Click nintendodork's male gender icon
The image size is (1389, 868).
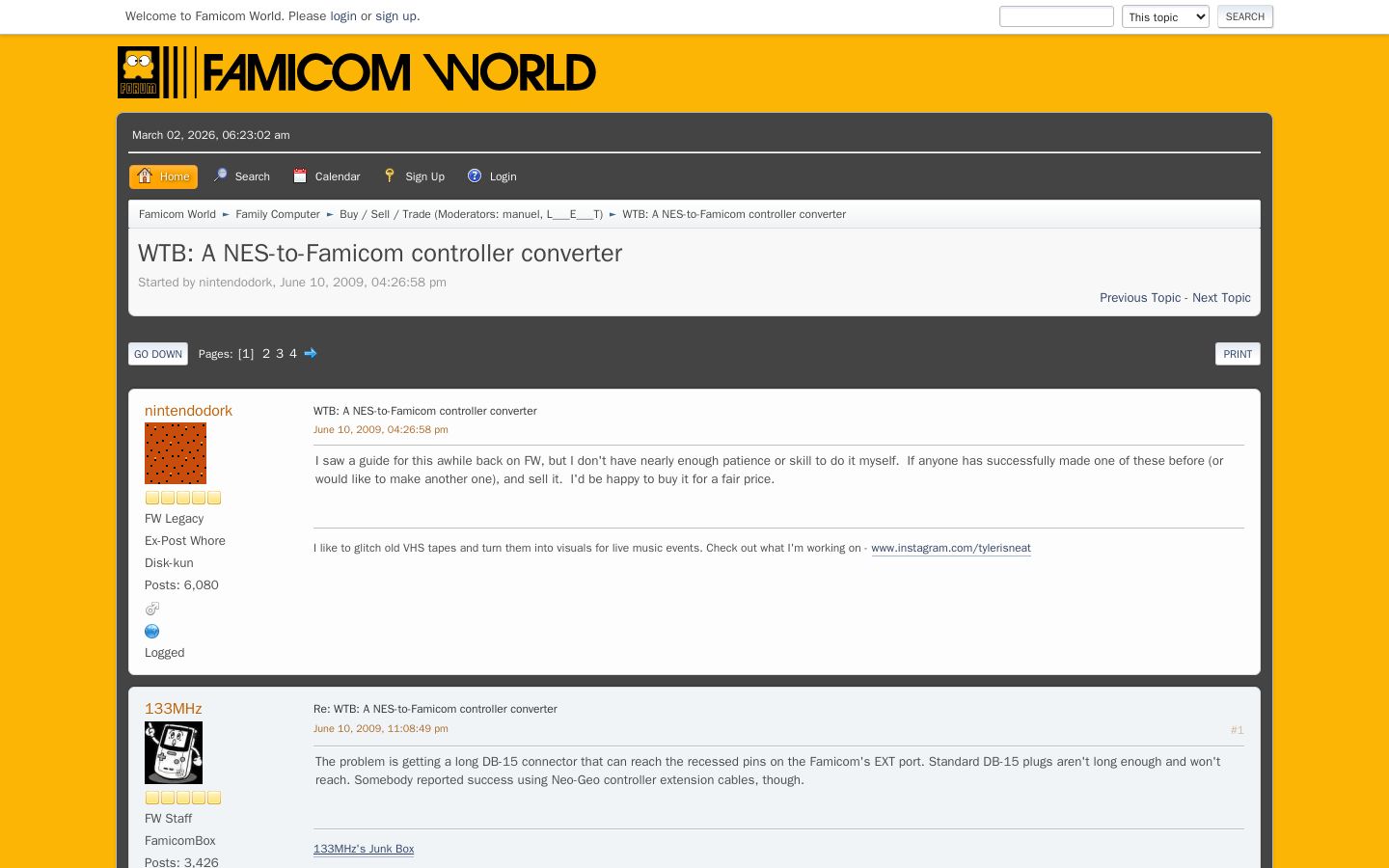point(152,609)
